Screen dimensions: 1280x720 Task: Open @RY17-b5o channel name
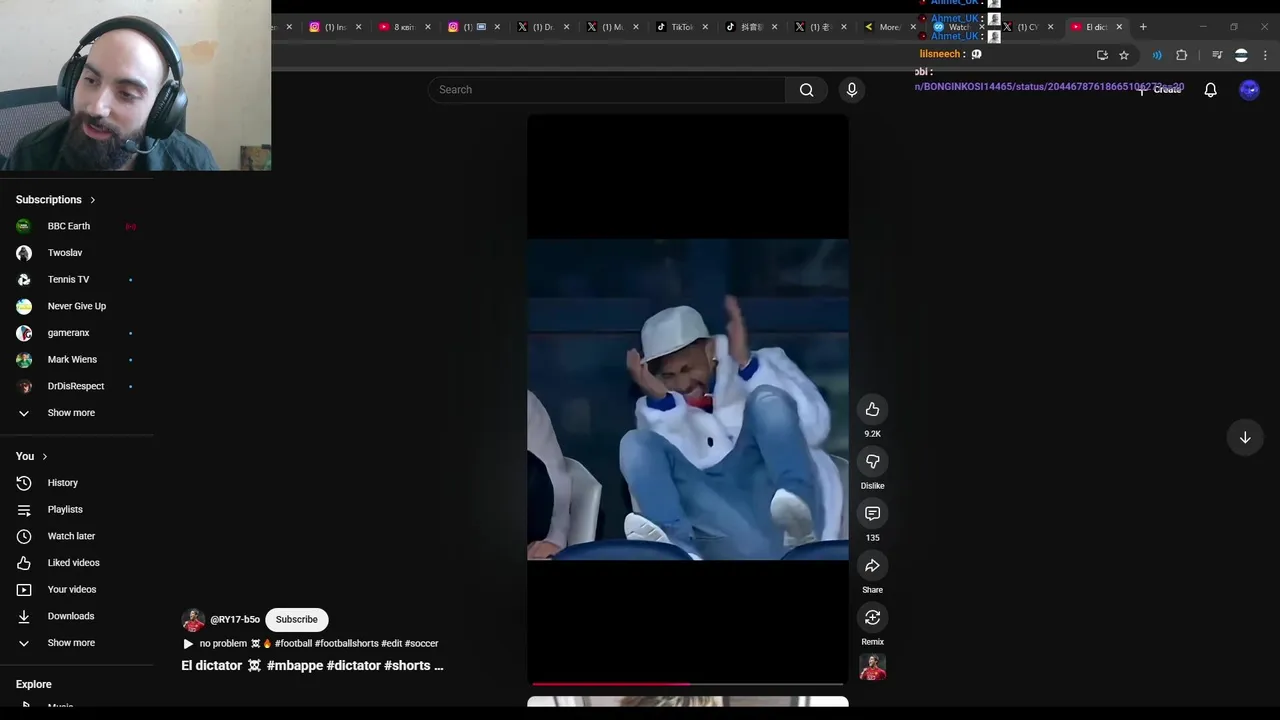(x=235, y=619)
